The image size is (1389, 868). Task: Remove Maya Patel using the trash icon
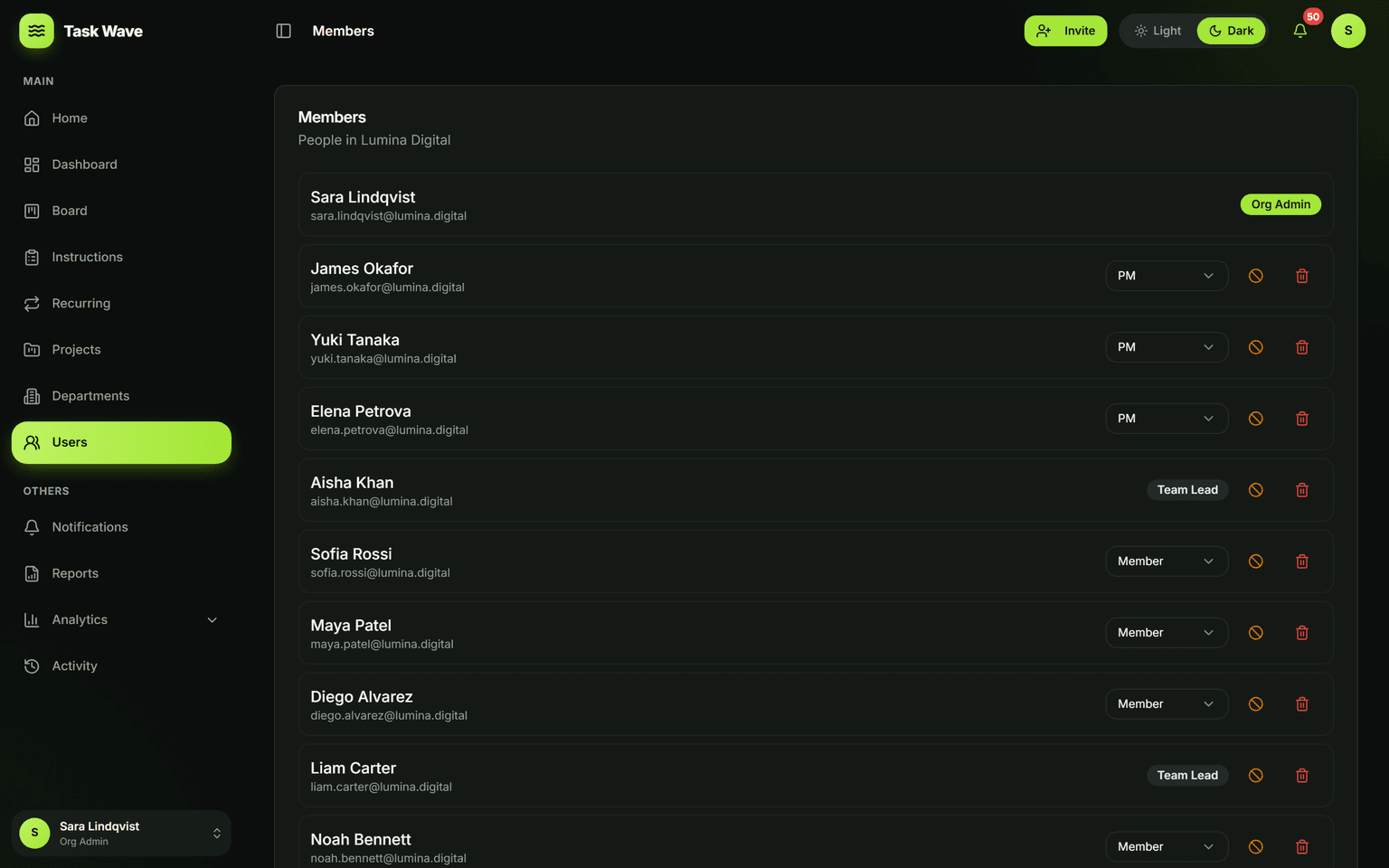coord(1302,633)
